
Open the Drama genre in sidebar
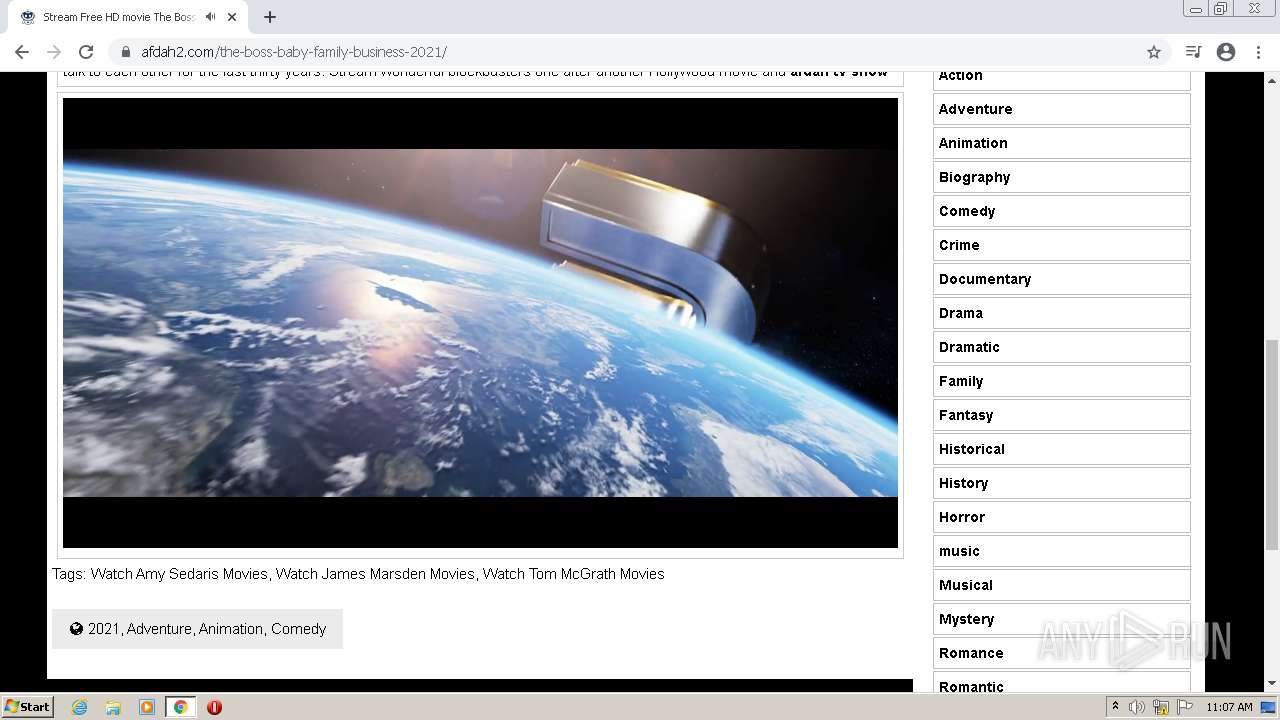click(1061, 313)
